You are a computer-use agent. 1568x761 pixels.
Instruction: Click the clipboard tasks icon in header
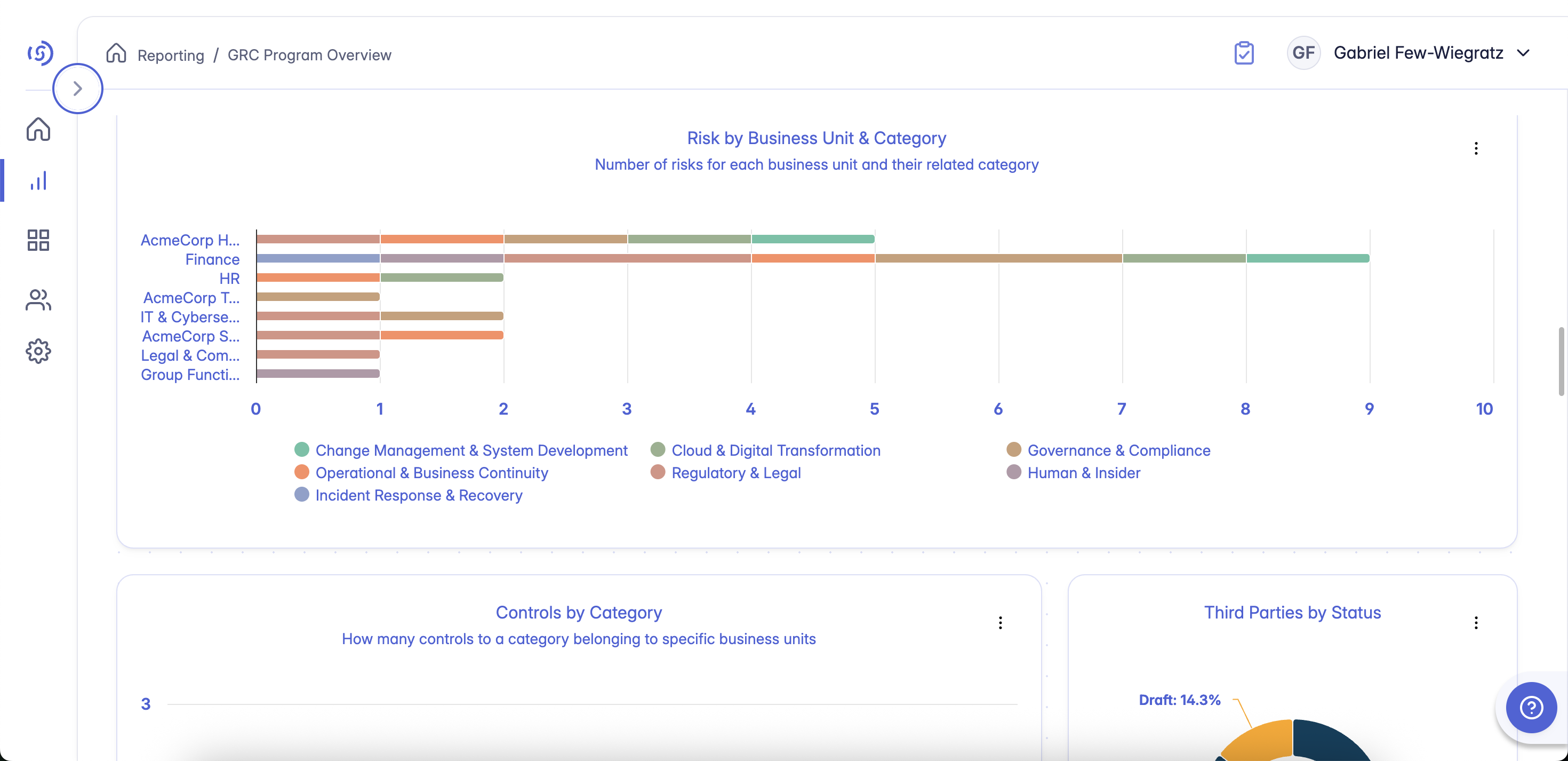tap(1244, 53)
